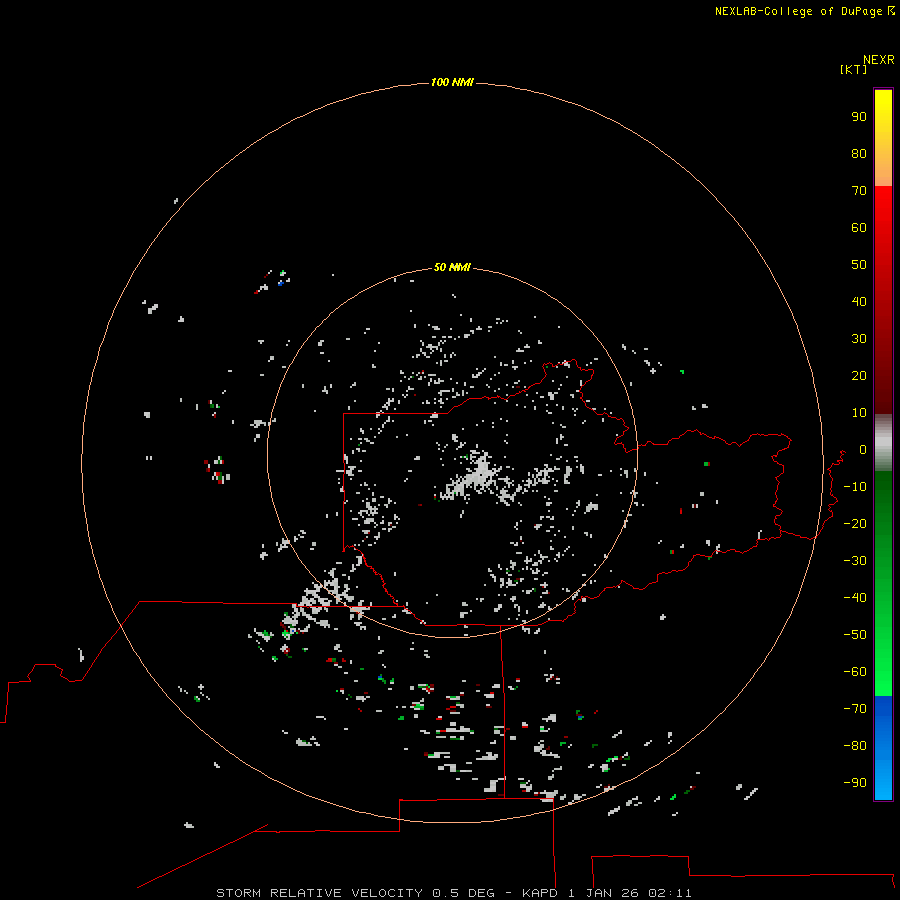Click the -10 value on velocity scale
This screenshot has width=900, height=900.
855,487
